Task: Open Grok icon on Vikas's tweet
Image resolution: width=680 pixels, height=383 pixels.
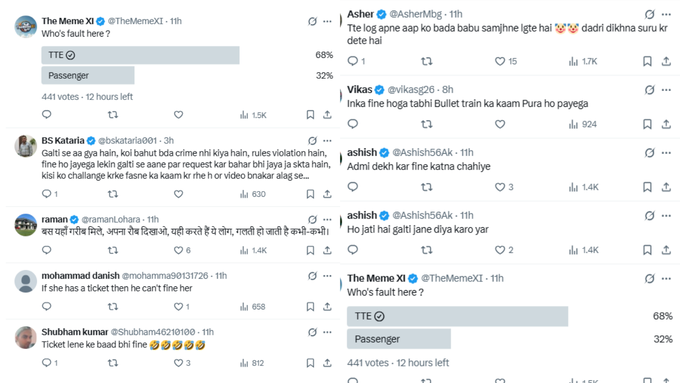Action: click(649, 90)
